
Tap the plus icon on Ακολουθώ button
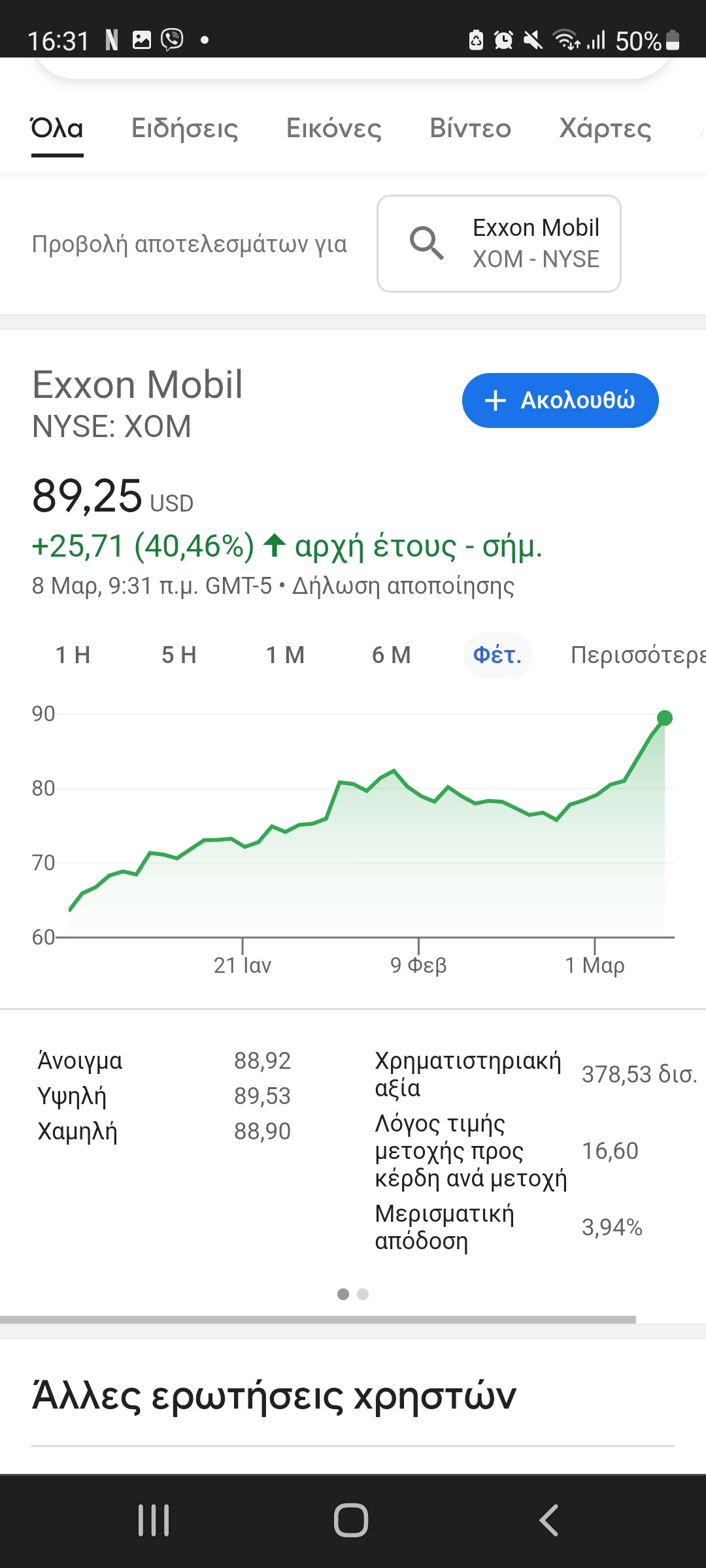[x=496, y=400]
